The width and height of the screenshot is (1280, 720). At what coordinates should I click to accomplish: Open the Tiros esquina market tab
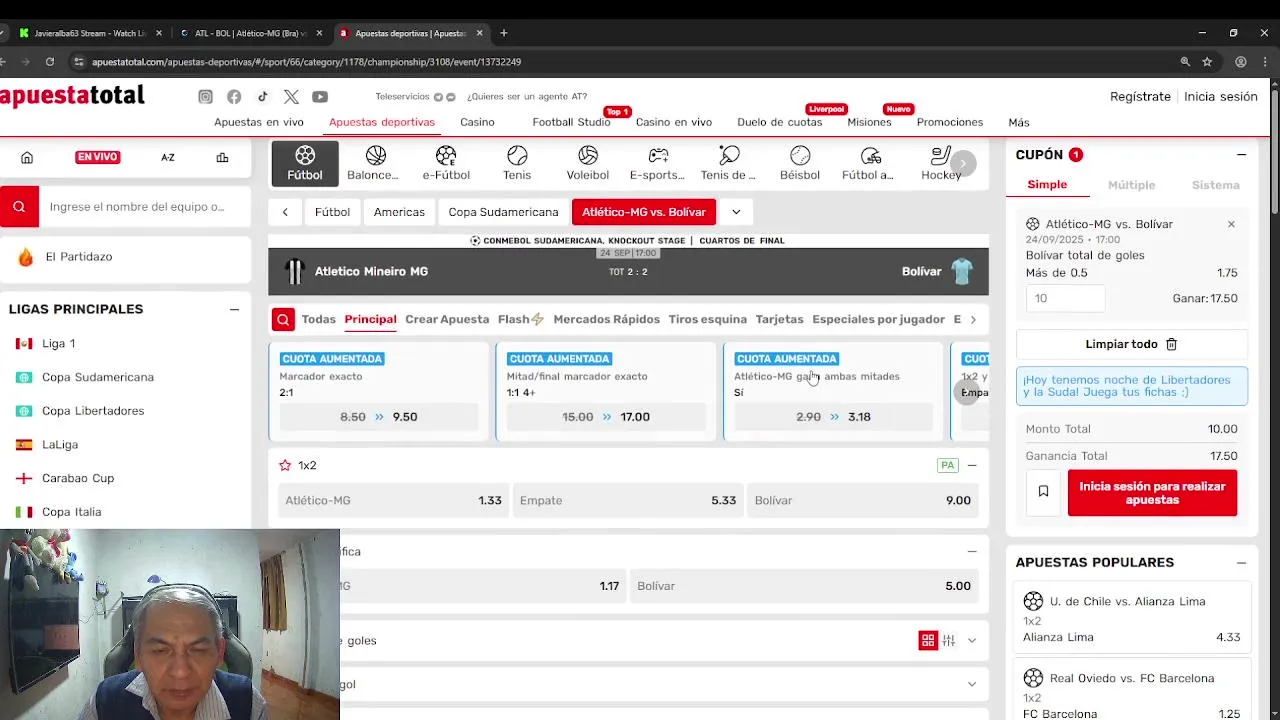coord(708,319)
